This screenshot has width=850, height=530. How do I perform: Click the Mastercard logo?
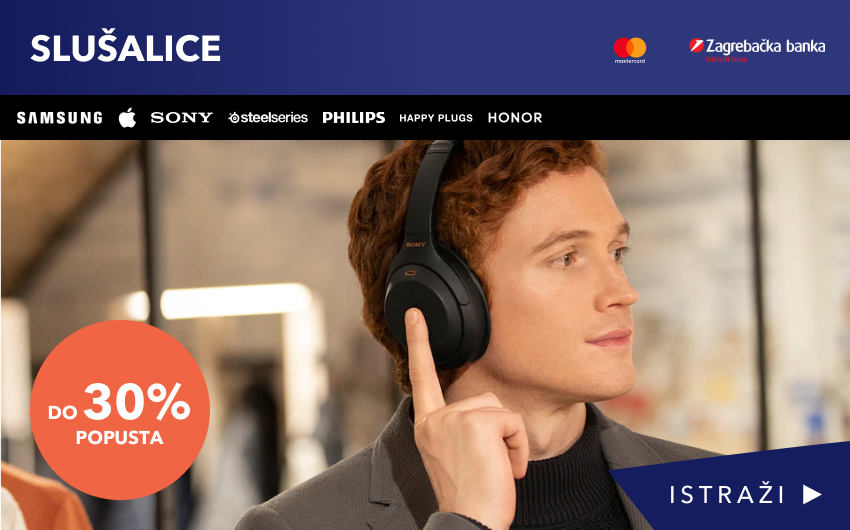pyautogui.click(x=630, y=50)
